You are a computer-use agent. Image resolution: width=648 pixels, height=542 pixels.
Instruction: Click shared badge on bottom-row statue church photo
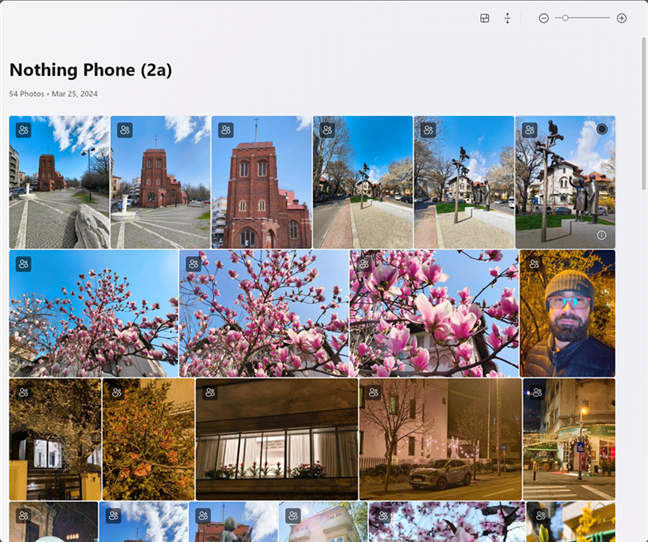(203, 516)
